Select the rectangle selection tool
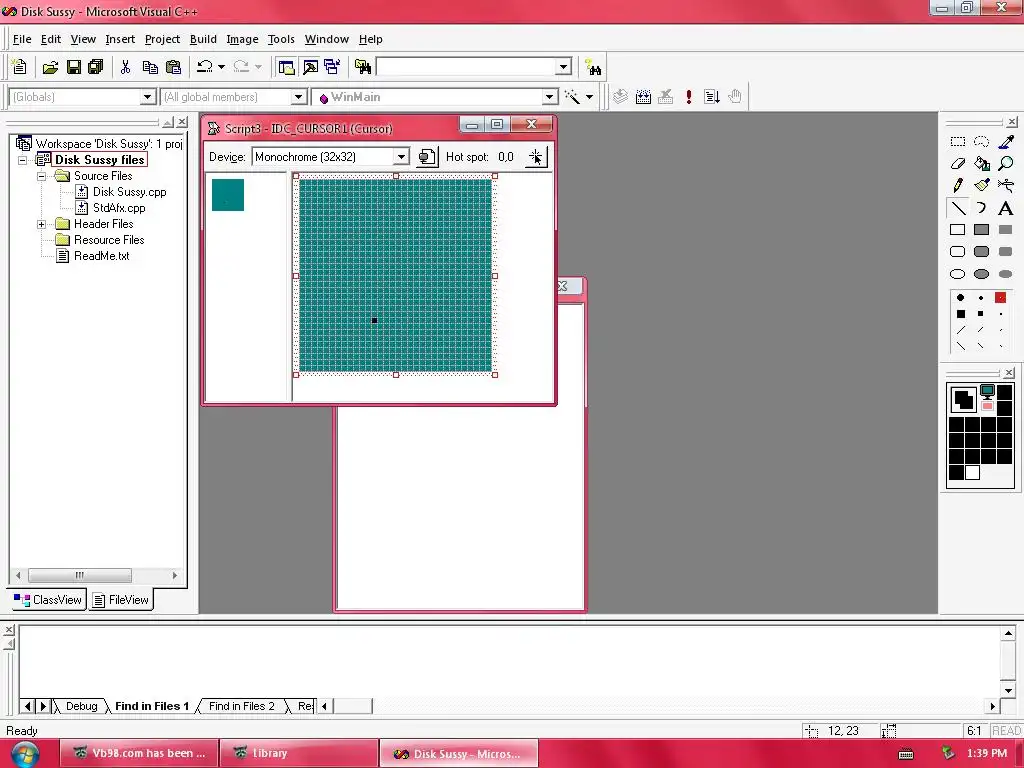The height and width of the screenshot is (768, 1024). (x=957, y=142)
